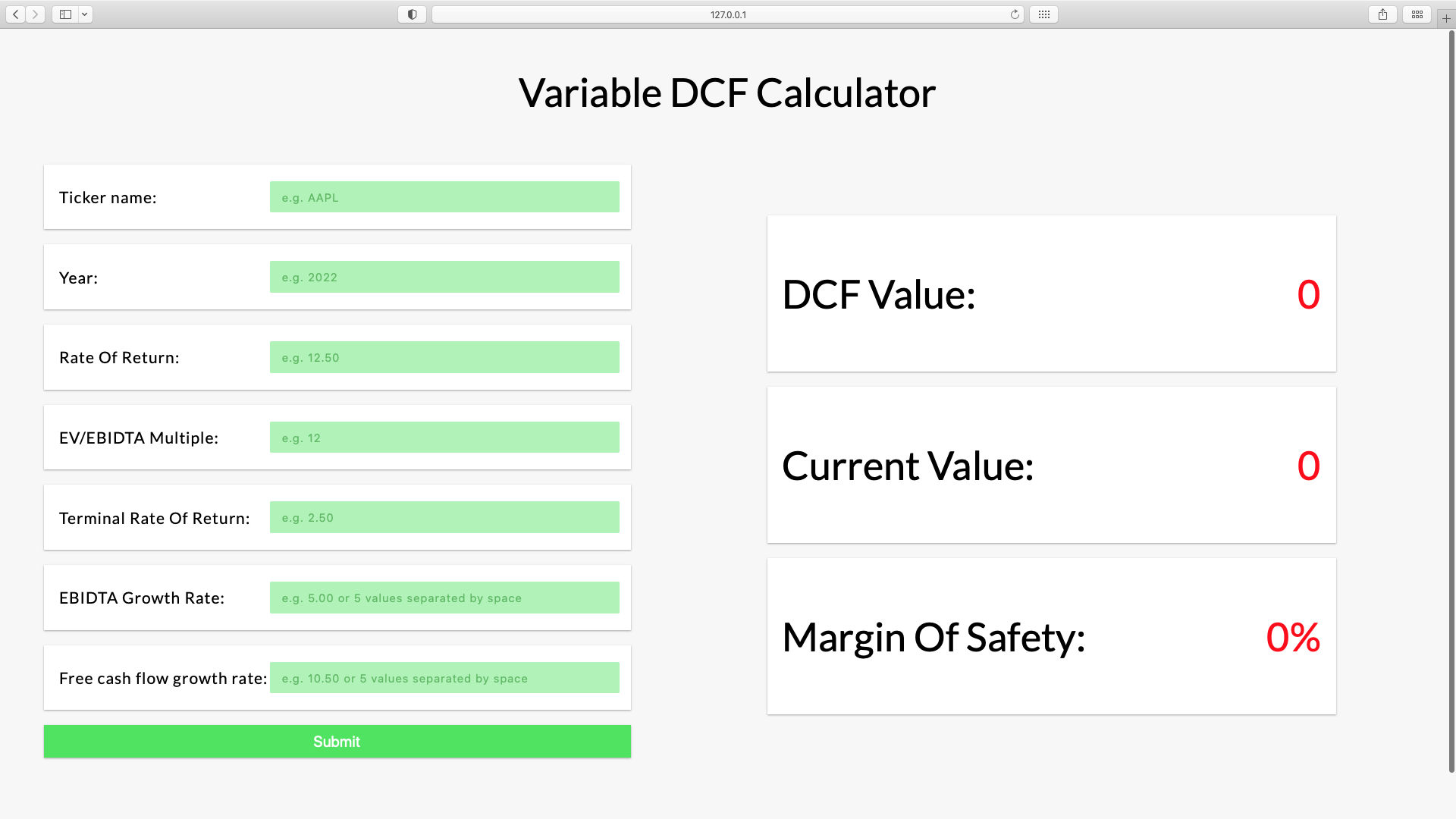The width and height of the screenshot is (1456, 819).
Task: Expand the sidebar options chevron
Action: 84,14
